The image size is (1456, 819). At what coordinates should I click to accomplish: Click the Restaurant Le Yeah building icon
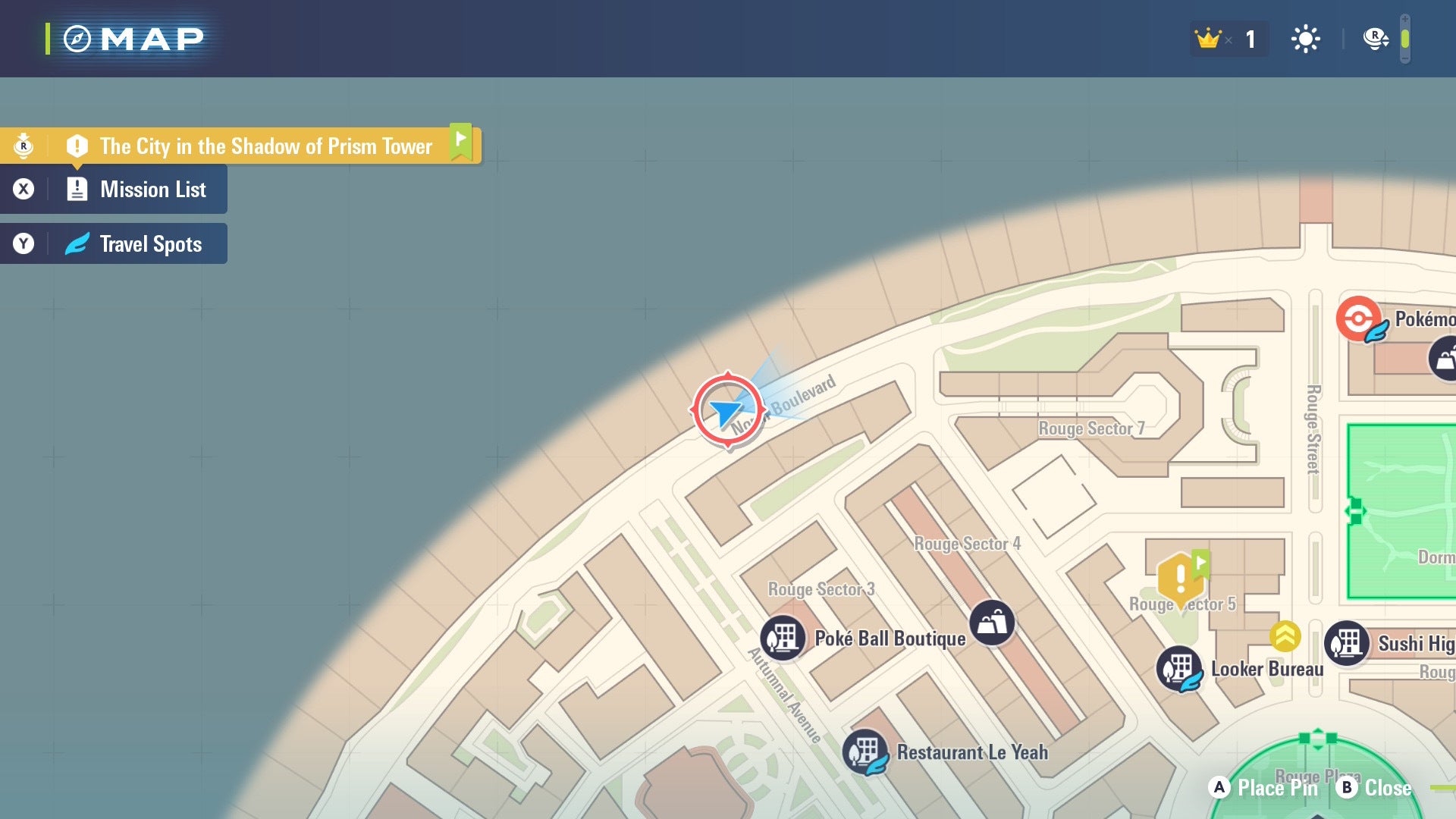click(x=867, y=752)
